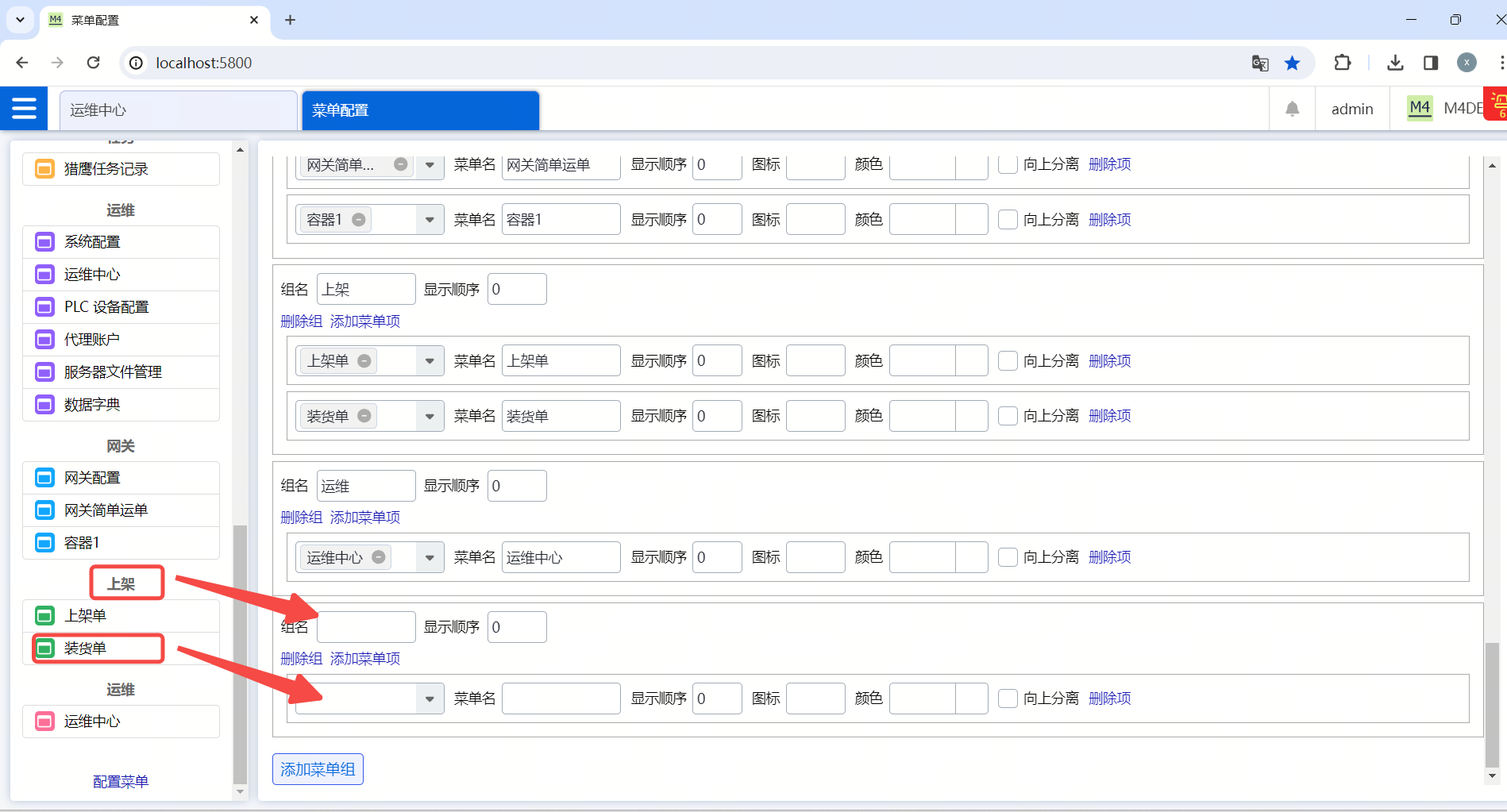Select the 菜单配置 browser tab

pos(155,20)
